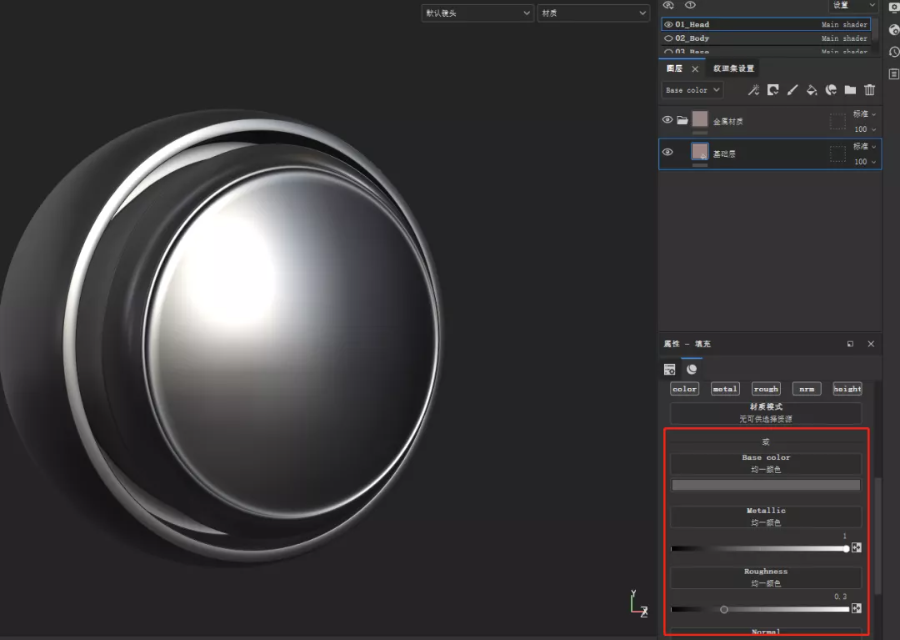Open the fill projection settings tab icon

[x=669, y=369]
